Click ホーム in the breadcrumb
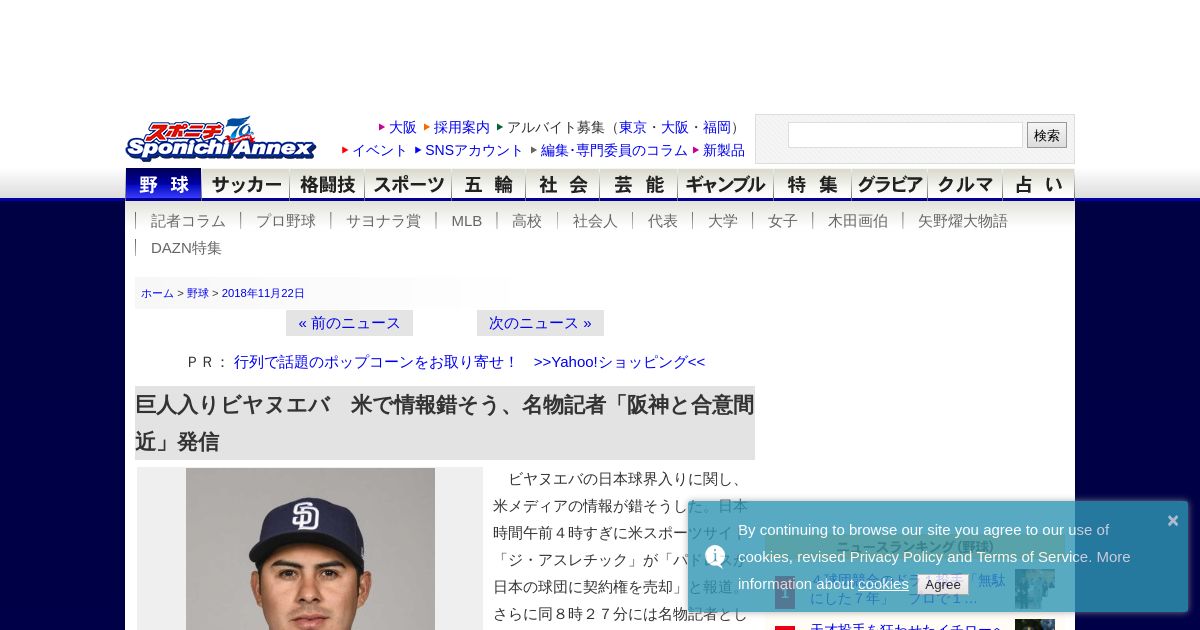 pos(157,293)
